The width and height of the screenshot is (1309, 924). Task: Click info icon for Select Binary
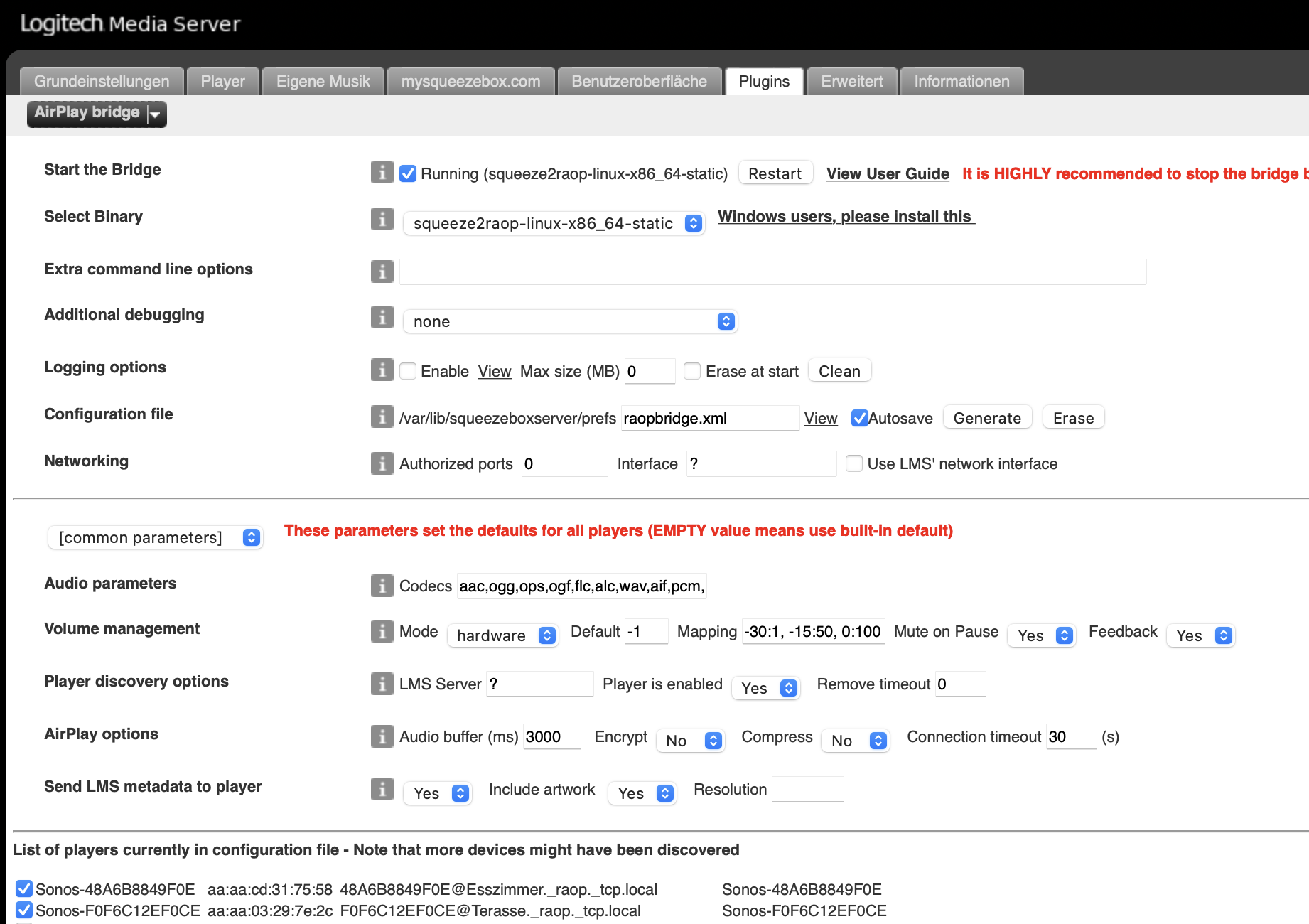point(382,219)
